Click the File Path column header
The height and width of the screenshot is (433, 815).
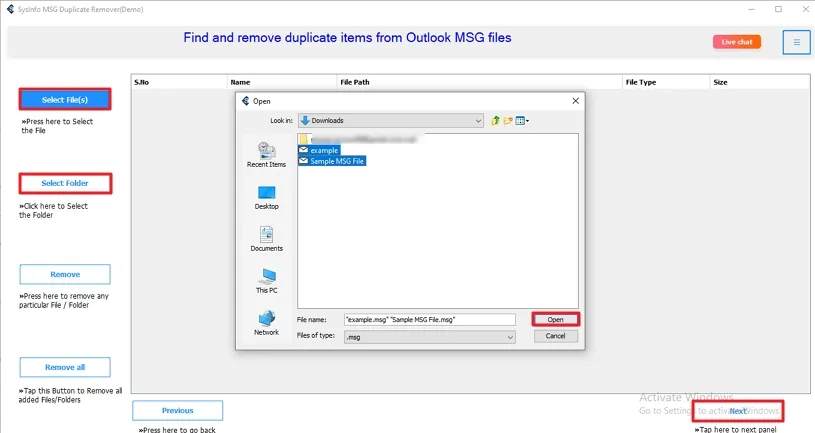pyautogui.click(x=355, y=82)
